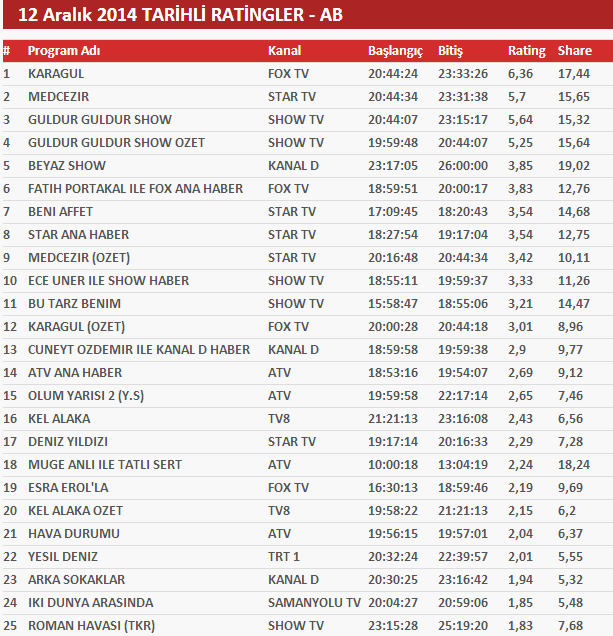Select 'ECE UNER ILE SHOW HABER'

108,281
